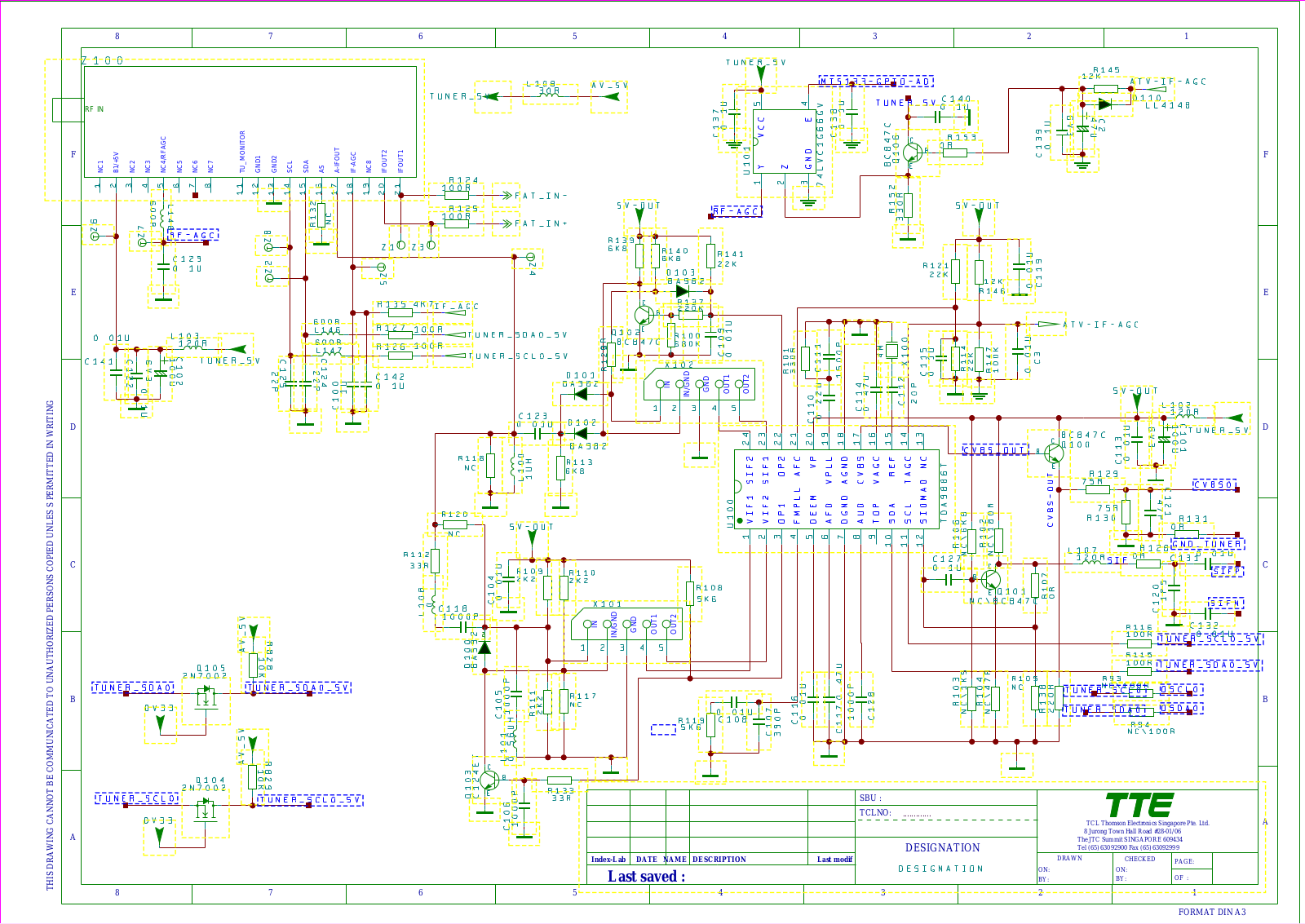The height and width of the screenshot is (924, 1305).
Task: Pick the D101 diode symbol
Action: tap(581, 394)
